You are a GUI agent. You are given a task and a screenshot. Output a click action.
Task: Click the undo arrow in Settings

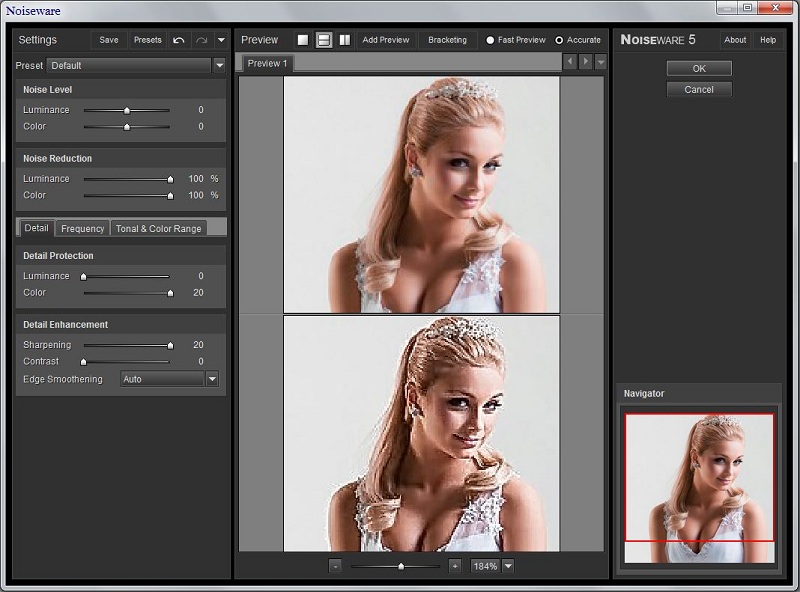(x=179, y=40)
